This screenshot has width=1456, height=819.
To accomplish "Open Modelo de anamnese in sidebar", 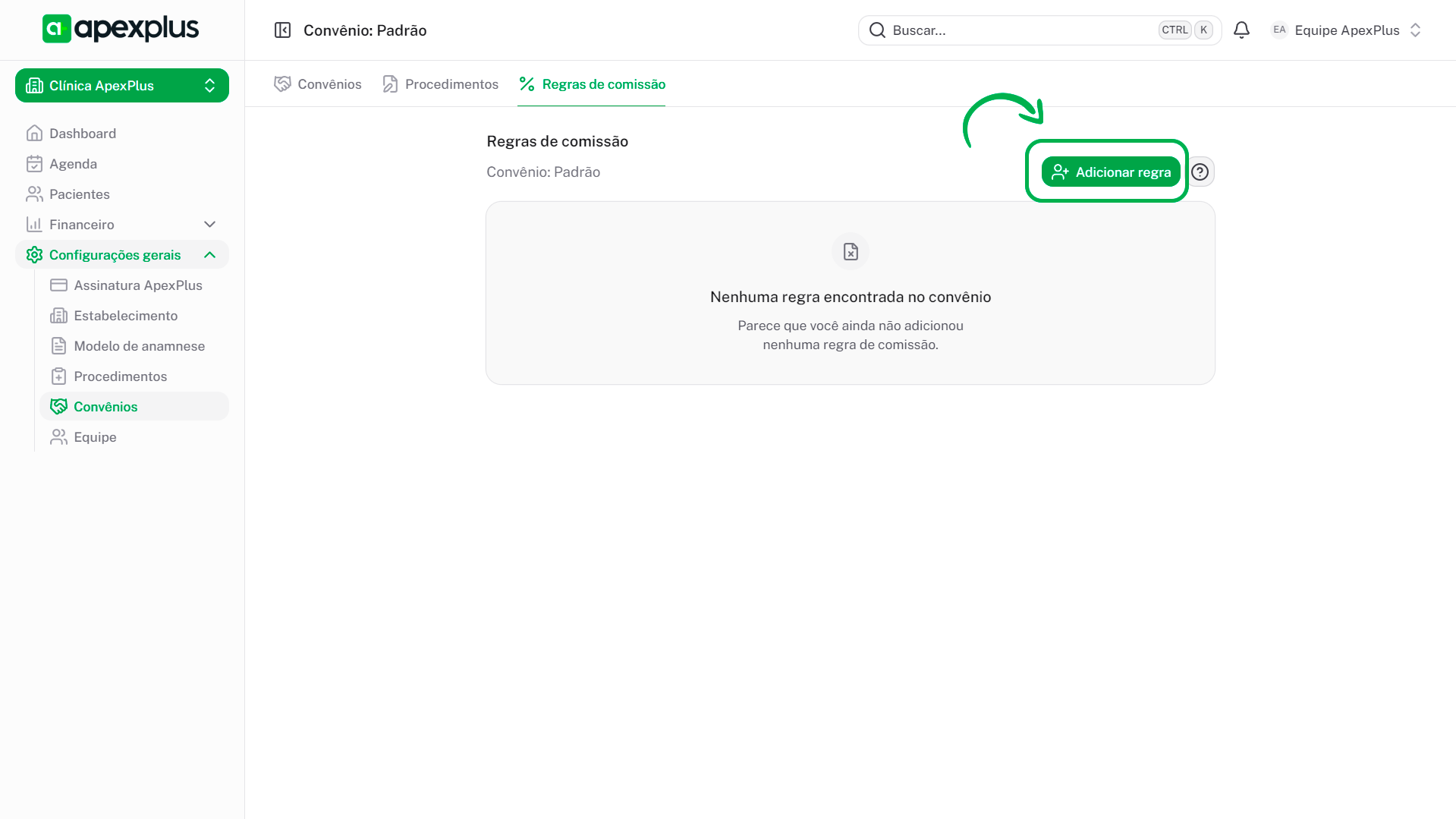I will 139,346.
